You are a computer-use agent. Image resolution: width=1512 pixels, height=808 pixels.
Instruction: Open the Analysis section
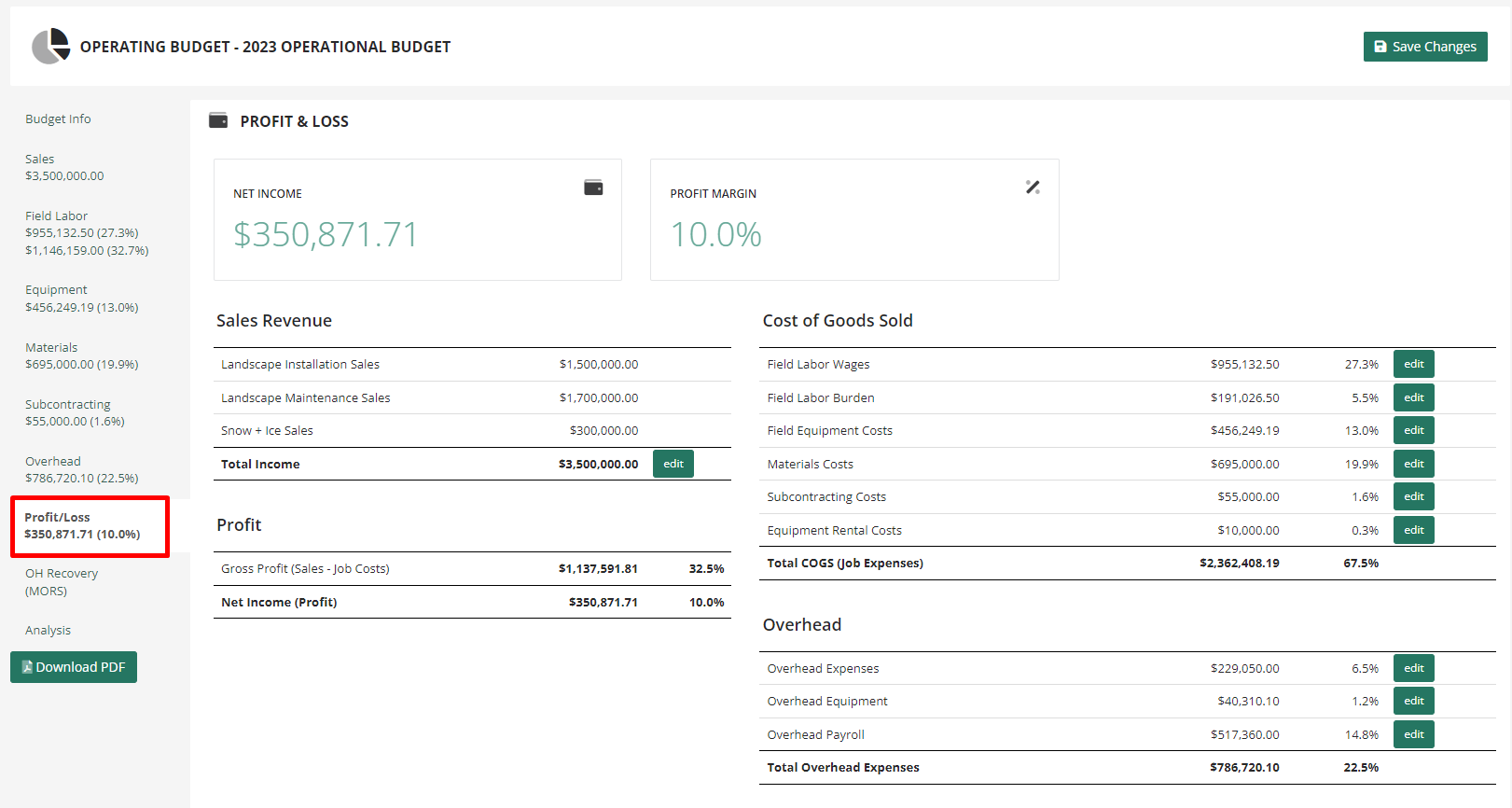(x=49, y=630)
